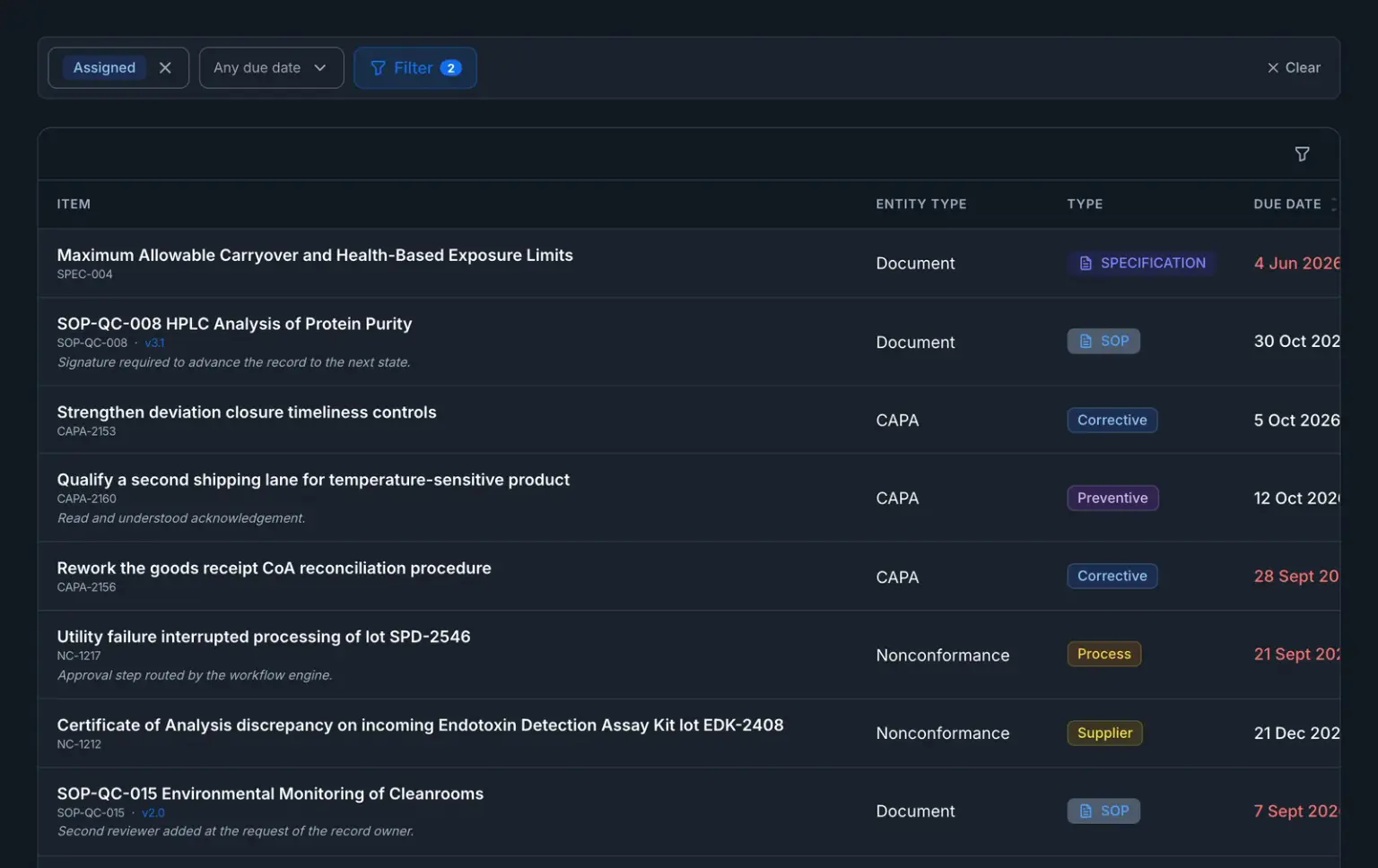The height and width of the screenshot is (868, 1378).
Task: Click due date in CAPA-2153 row
Action: (1296, 420)
